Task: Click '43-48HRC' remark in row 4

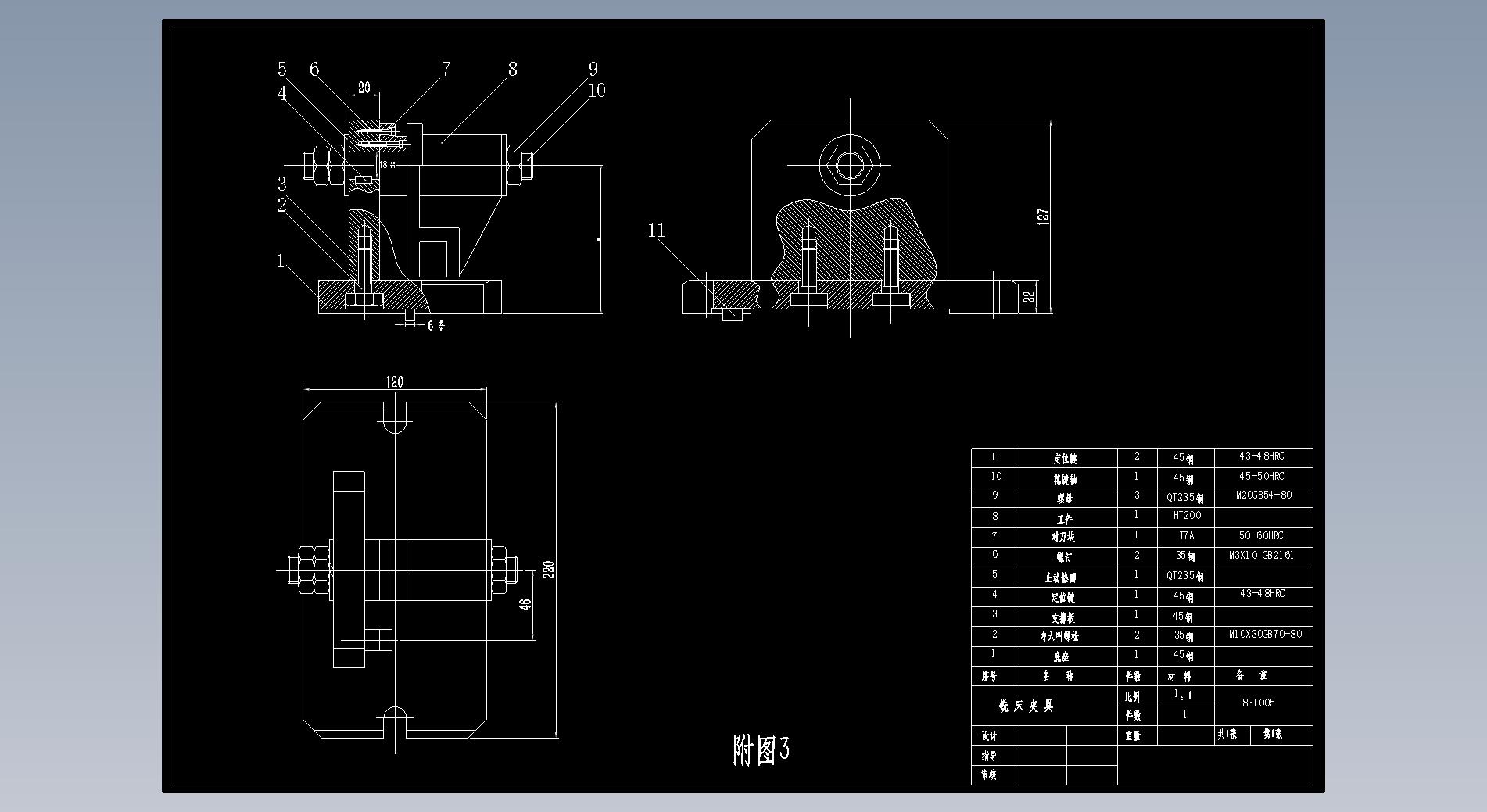Action: 1262,593
